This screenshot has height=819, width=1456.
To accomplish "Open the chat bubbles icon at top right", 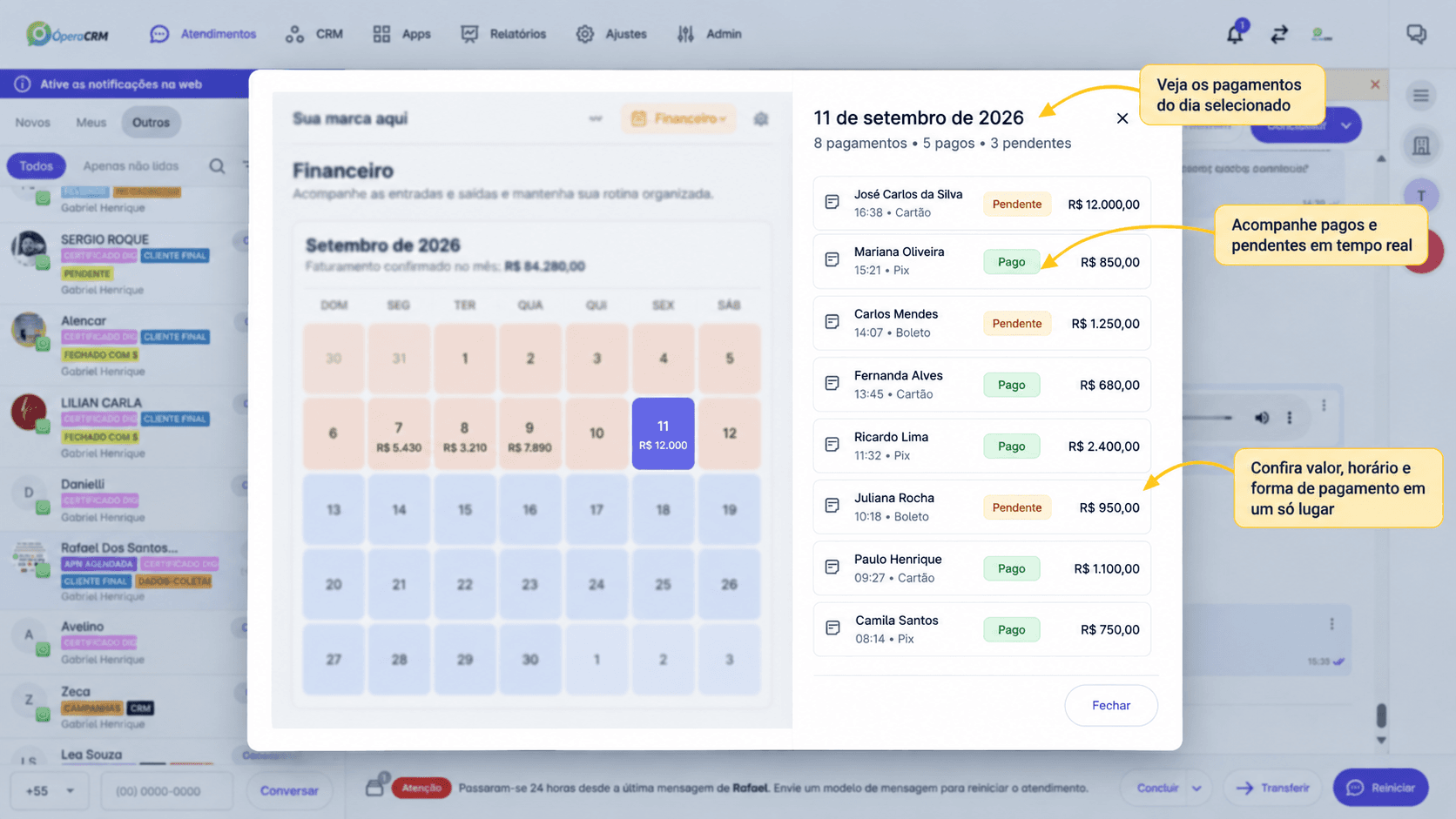I will [x=1416, y=34].
